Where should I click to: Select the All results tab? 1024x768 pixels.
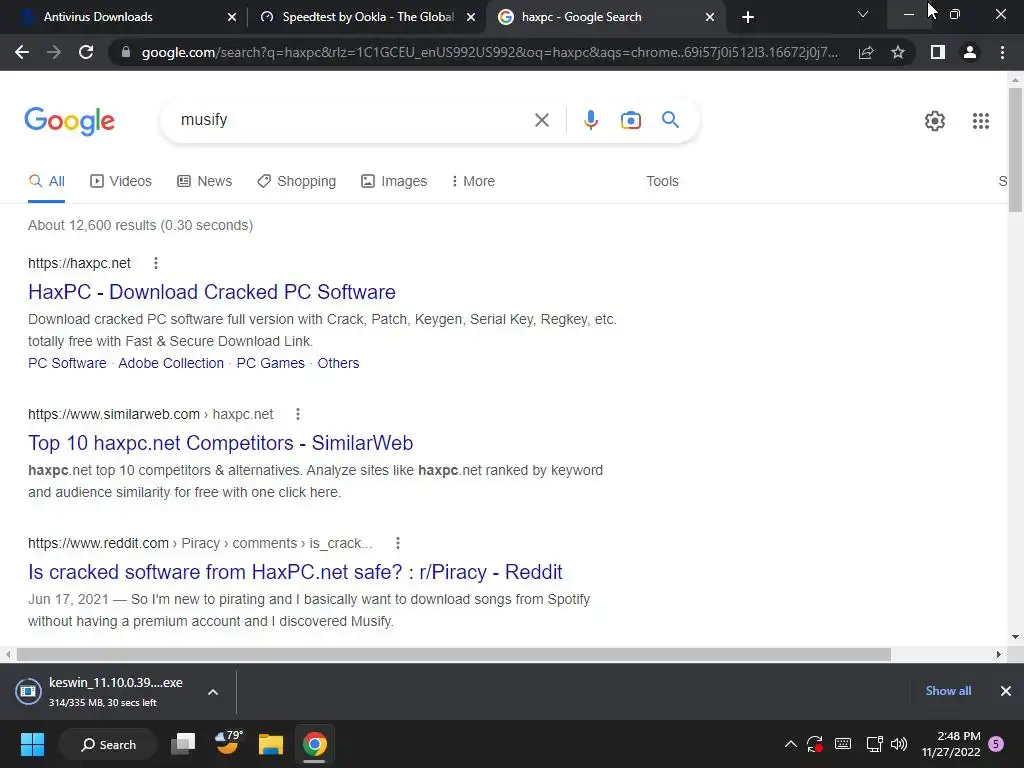tap(46, 182)
